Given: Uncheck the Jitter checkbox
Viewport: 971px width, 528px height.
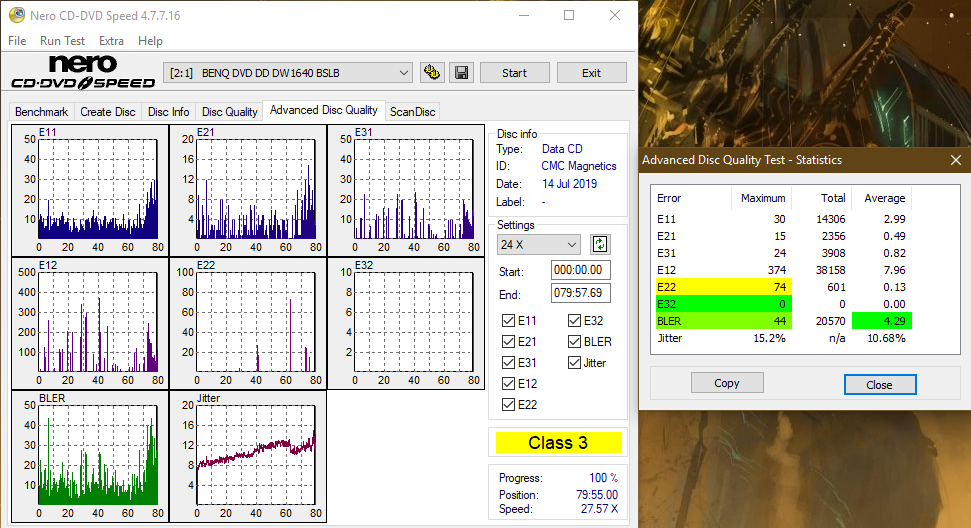Looking at the screenshot, I should (574, 363).
